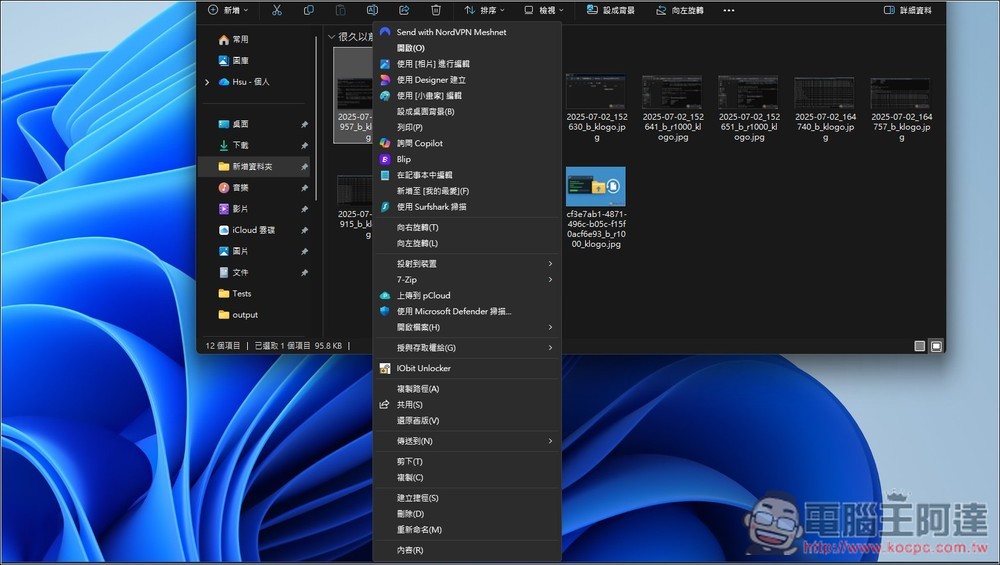Choose Blip in context menu

coord(467,159)
